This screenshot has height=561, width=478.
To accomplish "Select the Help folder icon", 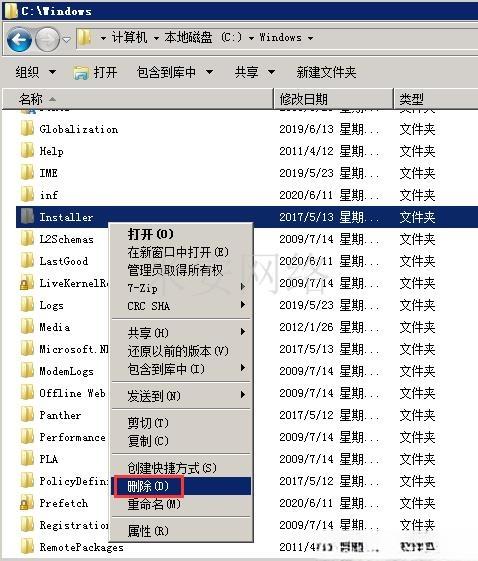I will (x=28, y=151).
